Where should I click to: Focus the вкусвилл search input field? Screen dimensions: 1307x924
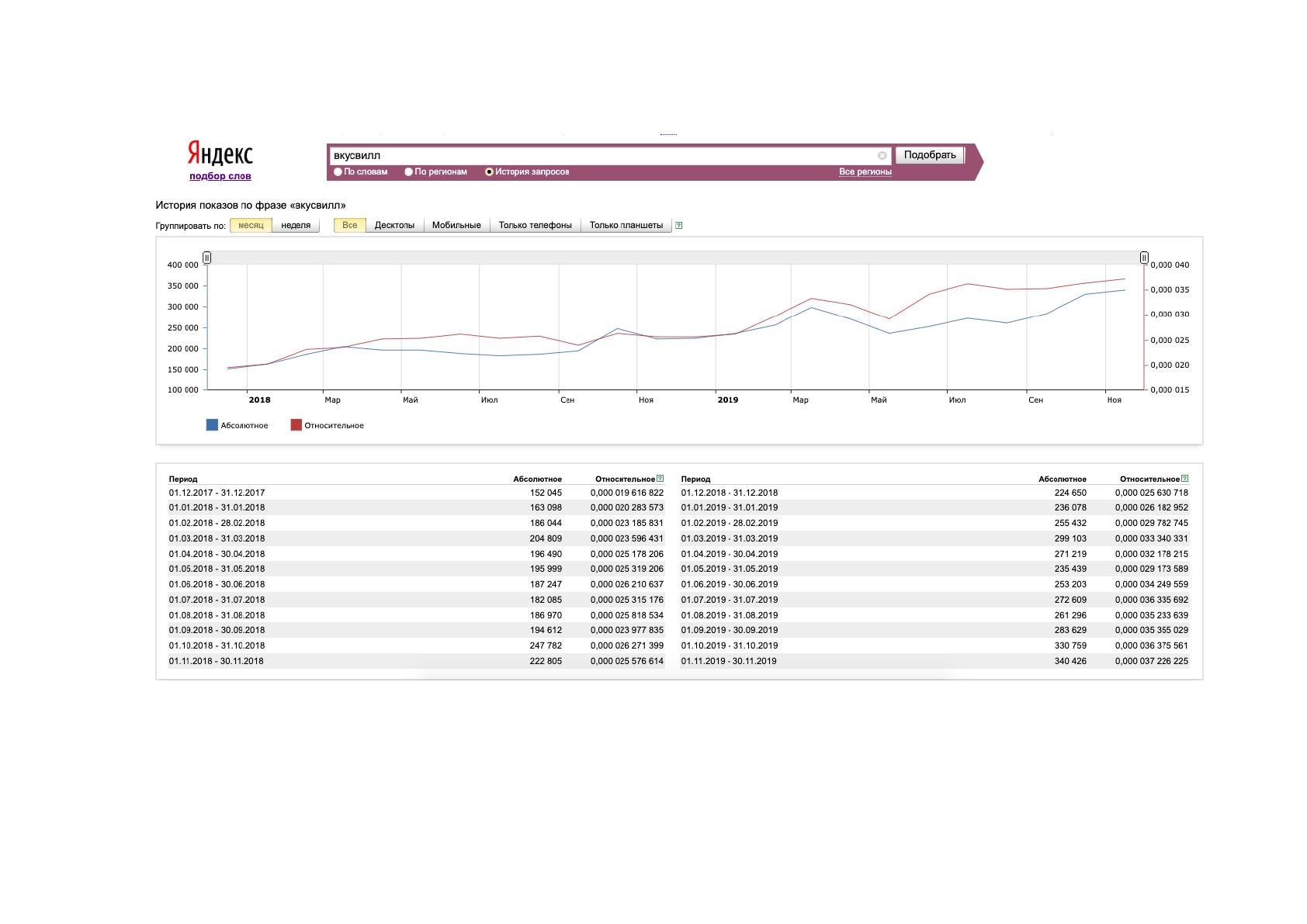point(604,155)
